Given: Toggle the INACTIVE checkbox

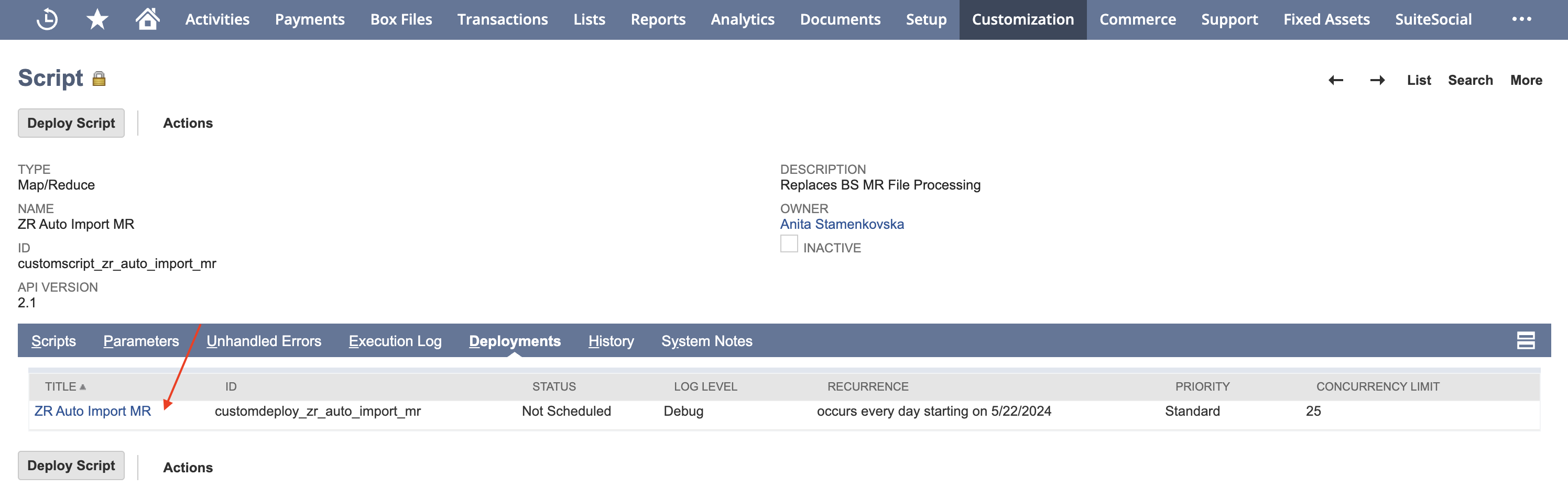Looking at the screenshot, I should pyautogui.click(x=789, y=244).
